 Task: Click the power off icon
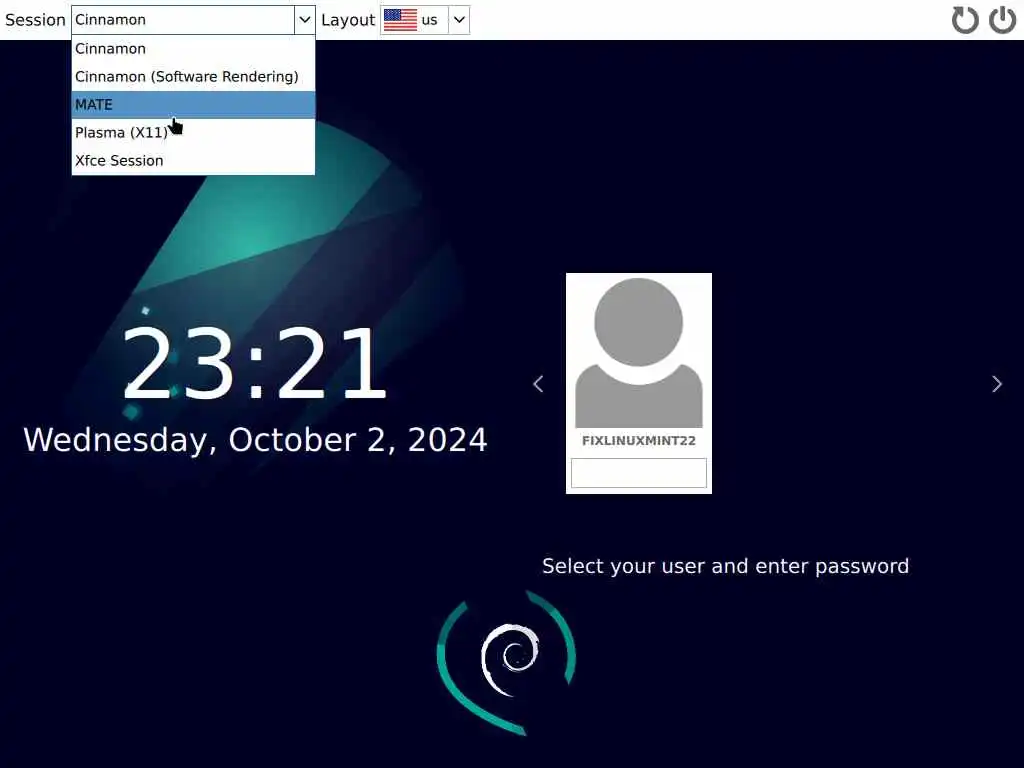(1002, 20)
